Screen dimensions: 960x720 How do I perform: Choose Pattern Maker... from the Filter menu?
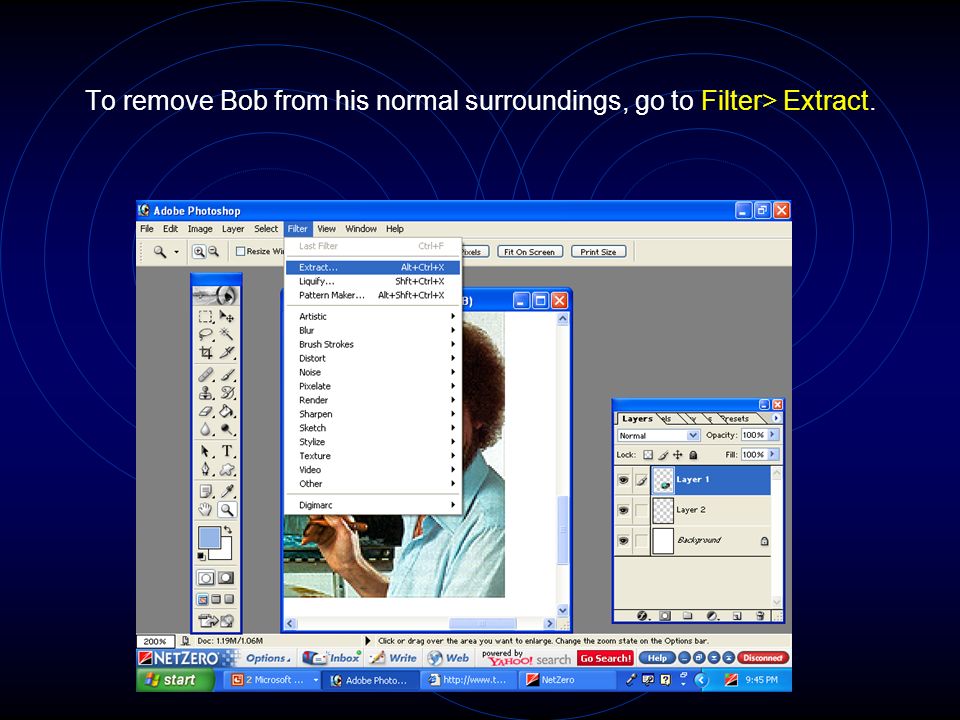pyautogui.click(x=372, y=295)
